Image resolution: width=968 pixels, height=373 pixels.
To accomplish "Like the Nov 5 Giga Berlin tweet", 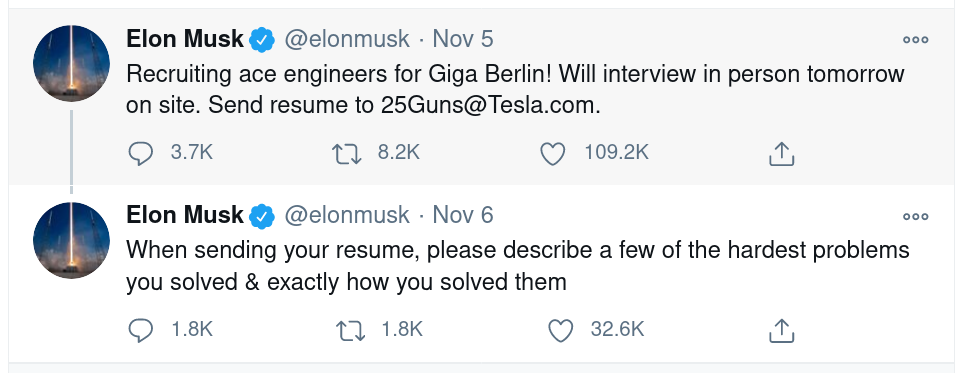I will coord(553,154).
